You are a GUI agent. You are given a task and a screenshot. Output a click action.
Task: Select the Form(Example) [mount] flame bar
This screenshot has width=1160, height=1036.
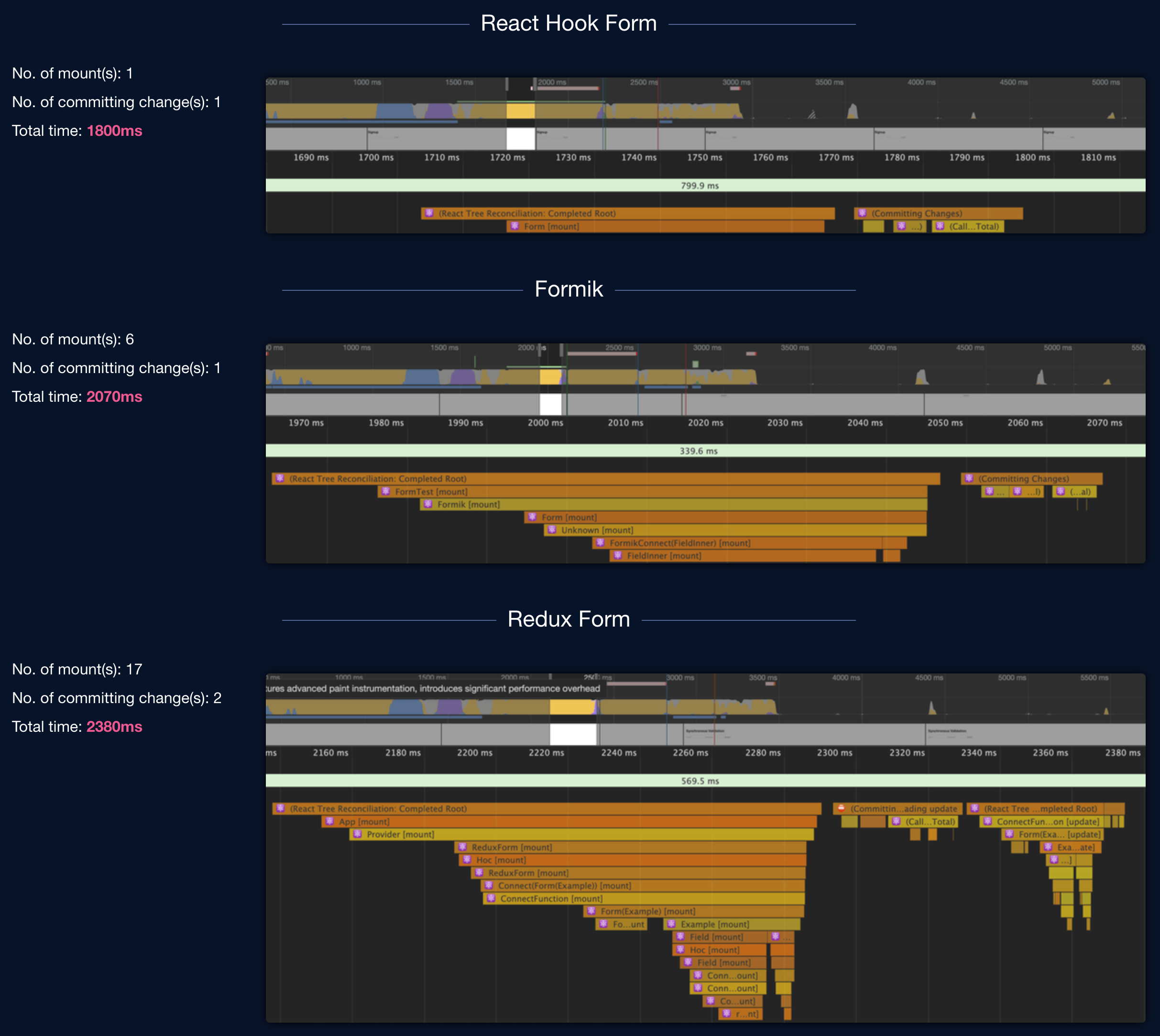point(693,911)
